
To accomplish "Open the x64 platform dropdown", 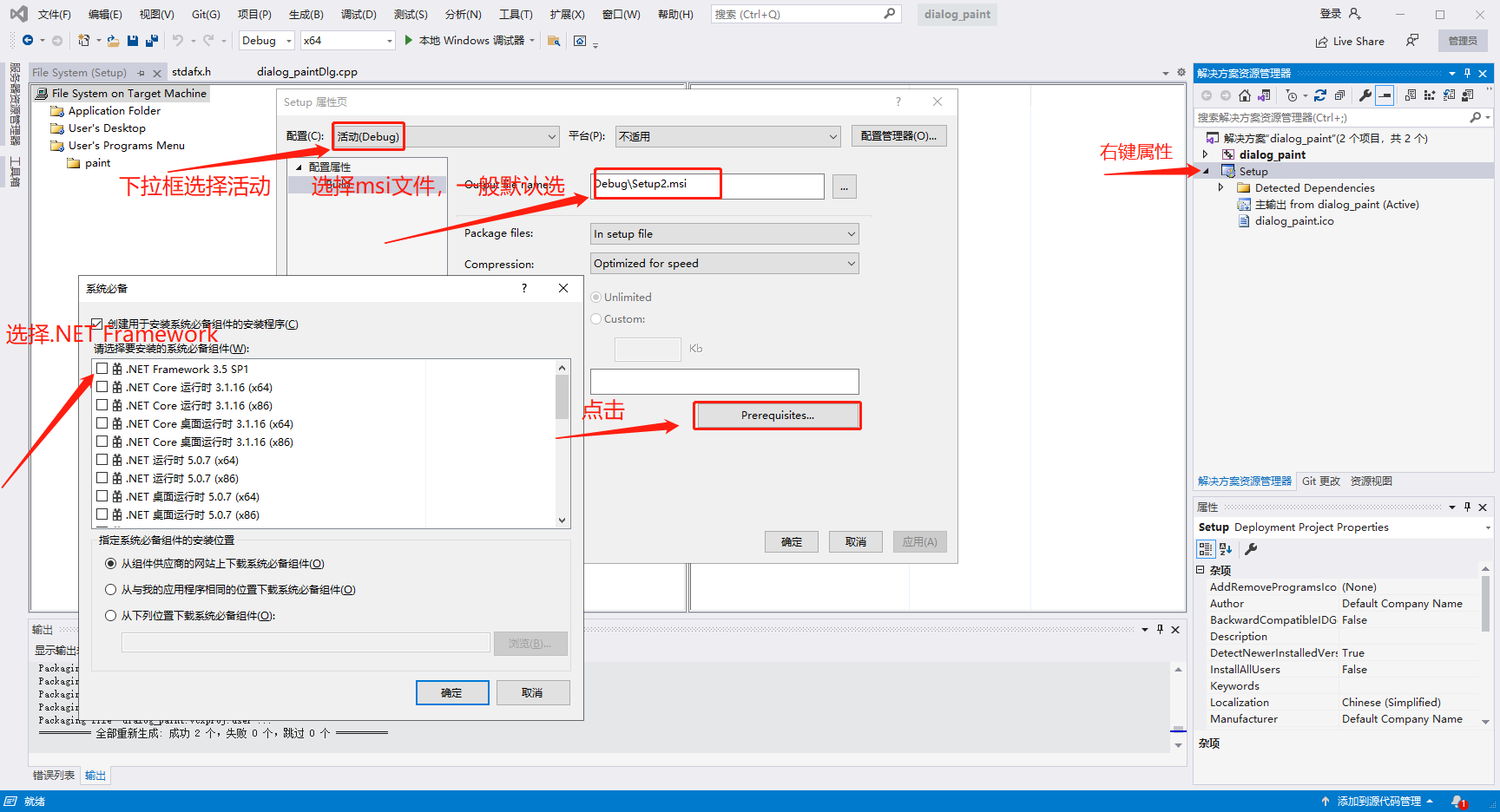I will tap(347, 41).
